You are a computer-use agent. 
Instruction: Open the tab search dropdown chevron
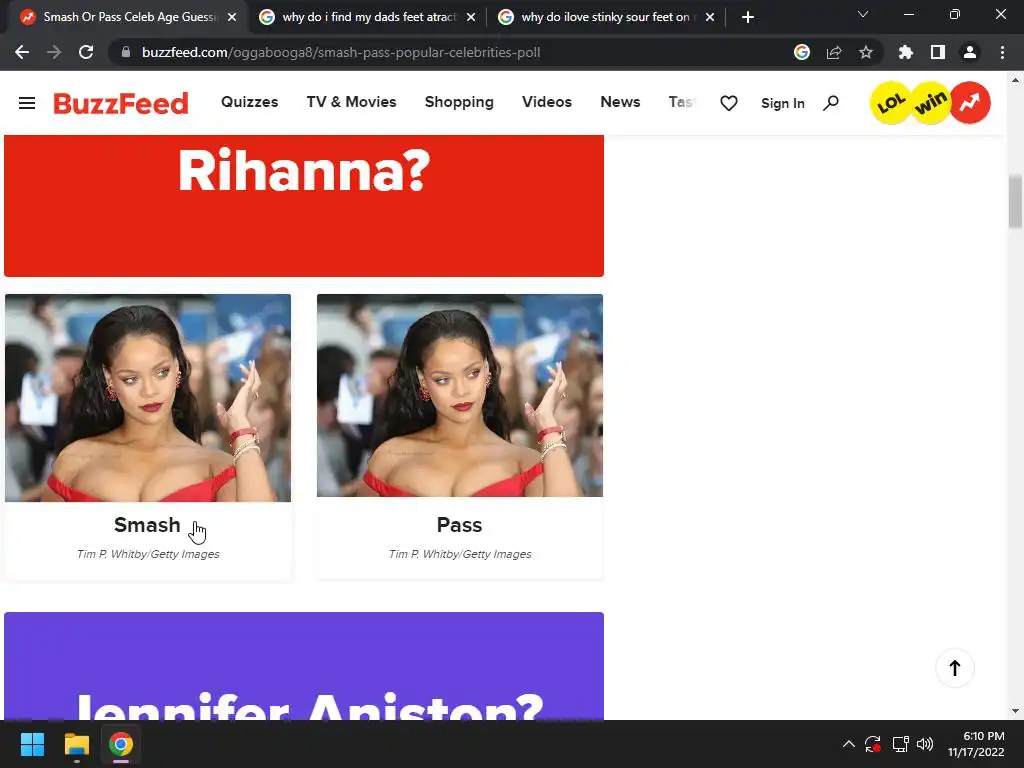(863, 14)
